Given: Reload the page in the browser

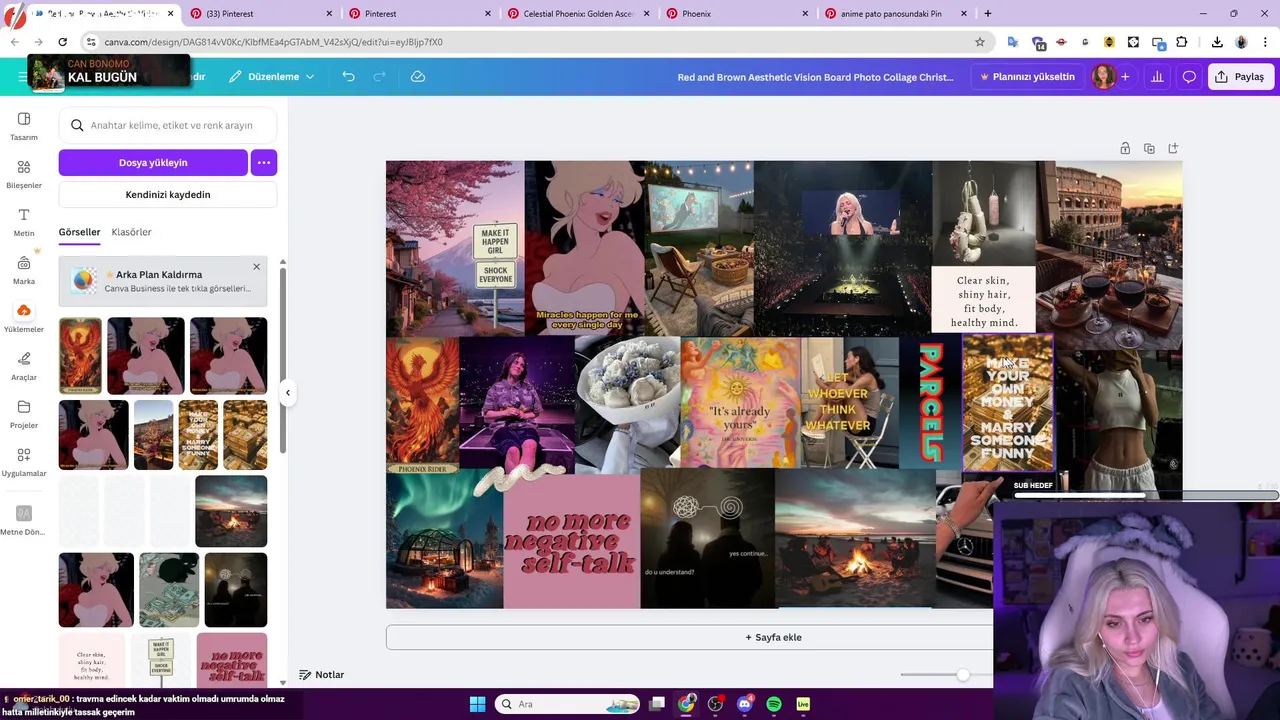Looking at the screenshot, I should click(x=62, y=42).
